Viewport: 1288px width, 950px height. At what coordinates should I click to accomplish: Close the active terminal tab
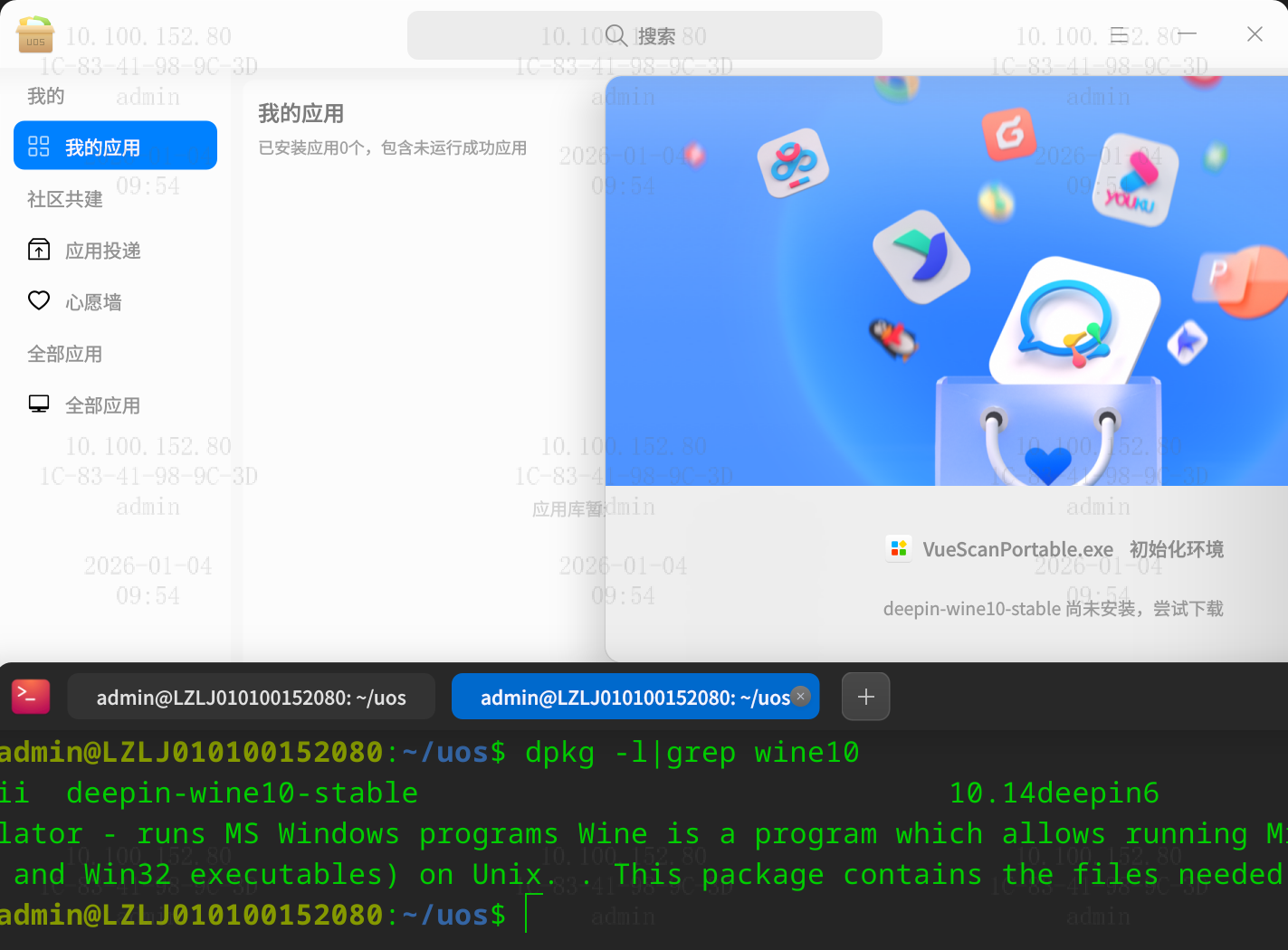800,696
